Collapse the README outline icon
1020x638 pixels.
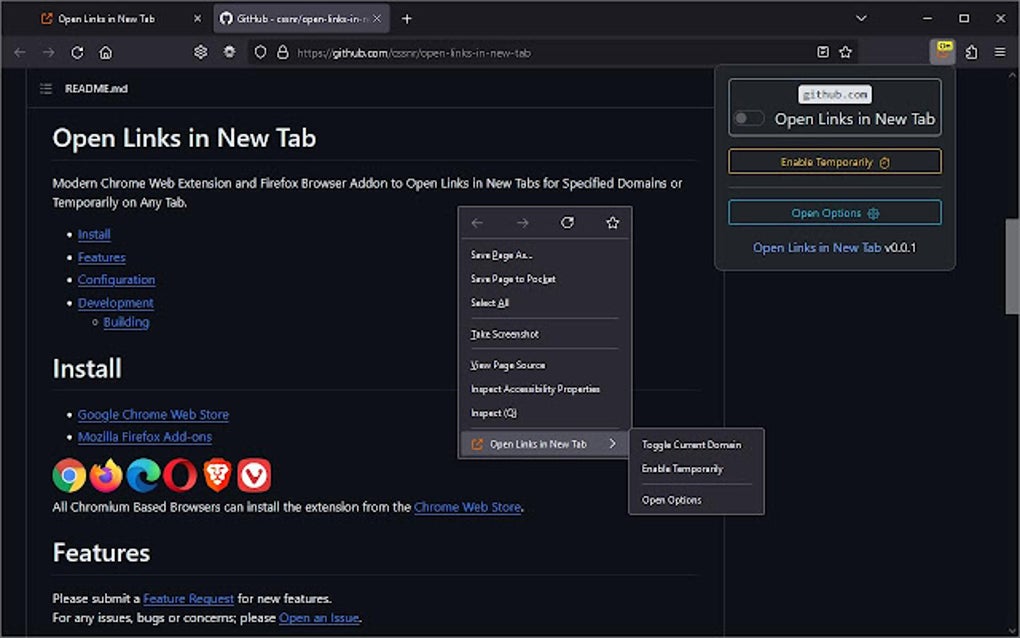pyautogui.click(x=45, y=88)
